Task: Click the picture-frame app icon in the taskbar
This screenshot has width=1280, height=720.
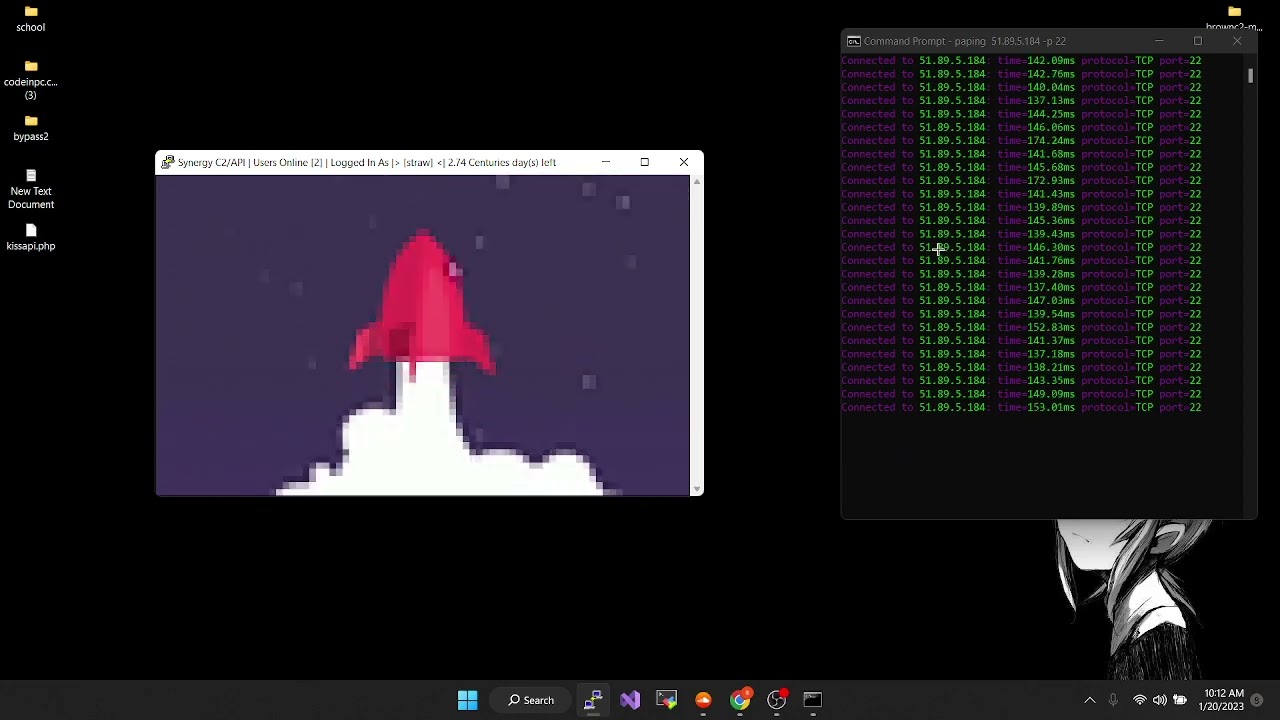Action: tap(666, 700)
